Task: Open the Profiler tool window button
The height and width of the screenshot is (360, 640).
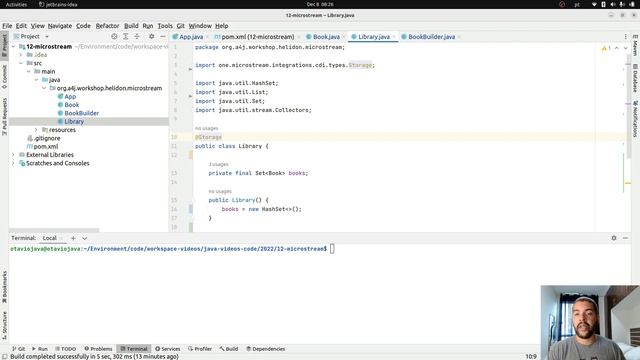Action: [200, 349]
